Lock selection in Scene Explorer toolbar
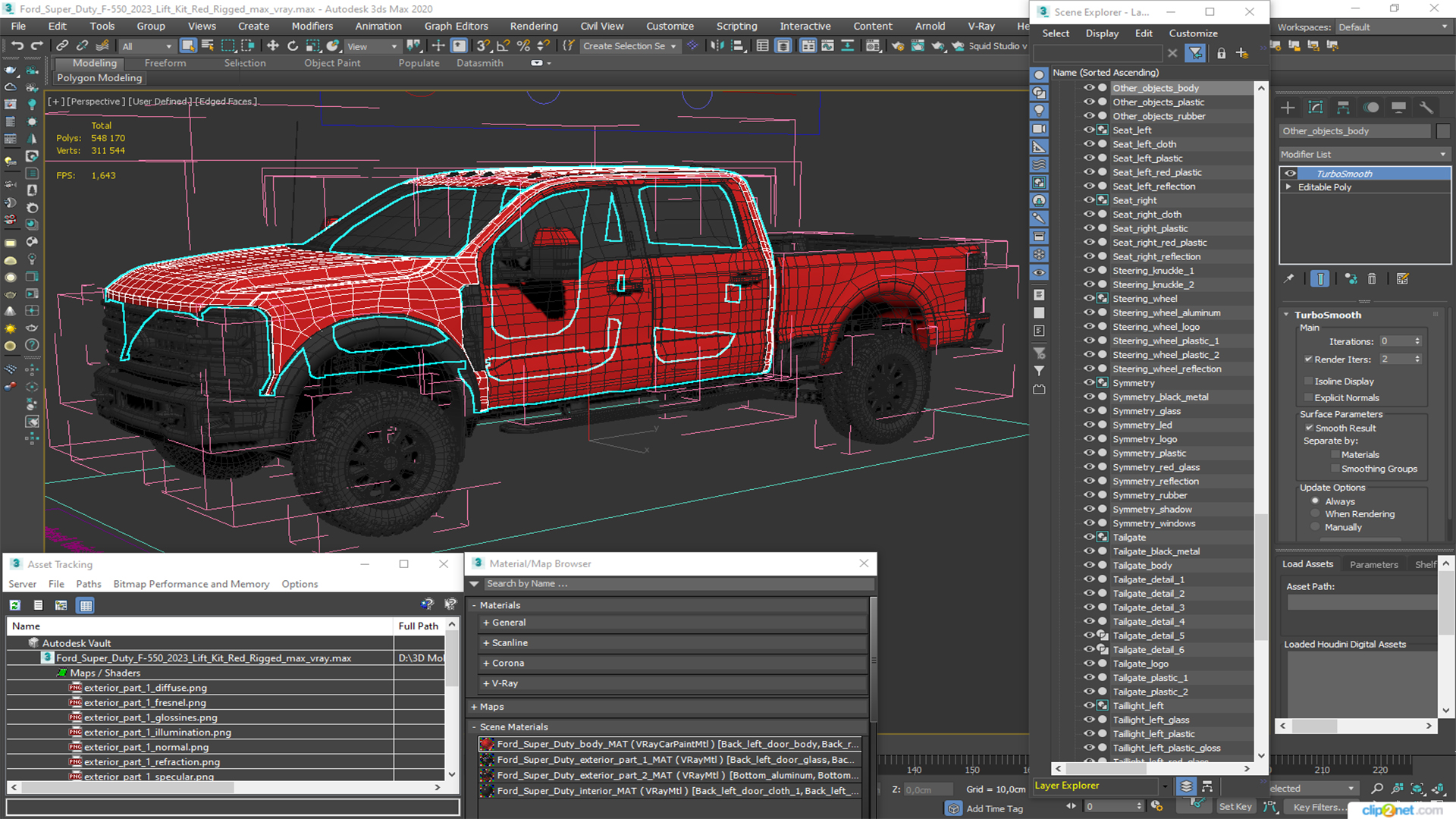 (x=1221, y=53)
